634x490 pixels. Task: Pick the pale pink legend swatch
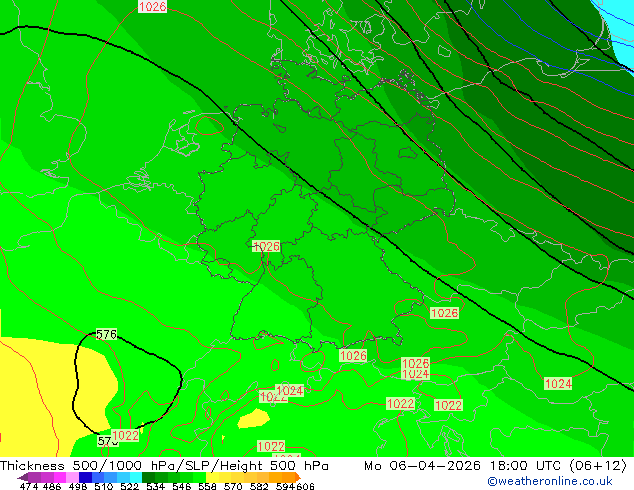pyautogui.click(x=72, y=477)
